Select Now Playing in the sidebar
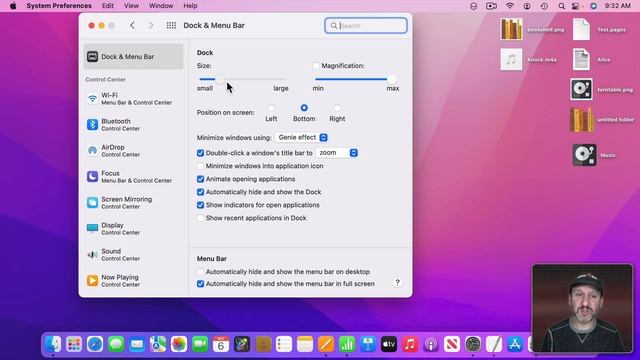 133,280
